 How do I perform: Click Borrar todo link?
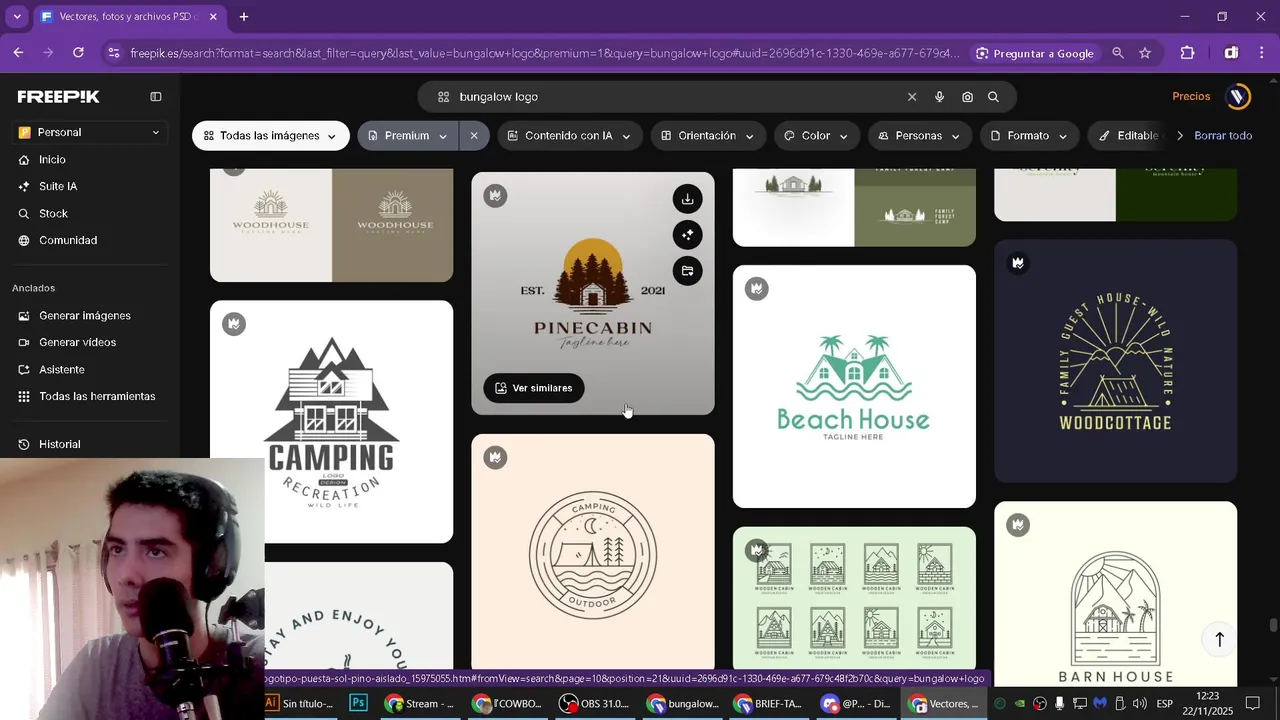click(x=1223, y=136)
